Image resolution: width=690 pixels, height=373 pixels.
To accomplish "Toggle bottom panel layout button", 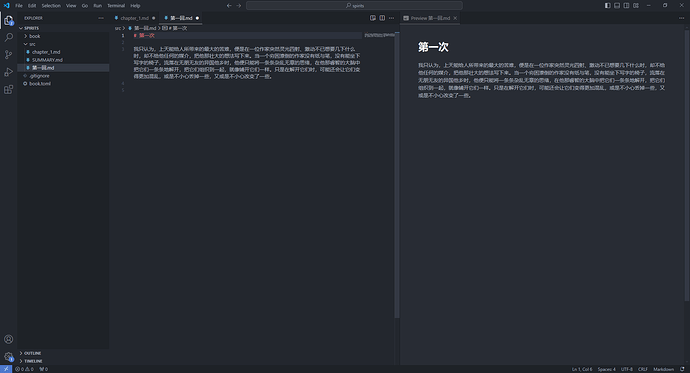I will [x=617, y=6].
